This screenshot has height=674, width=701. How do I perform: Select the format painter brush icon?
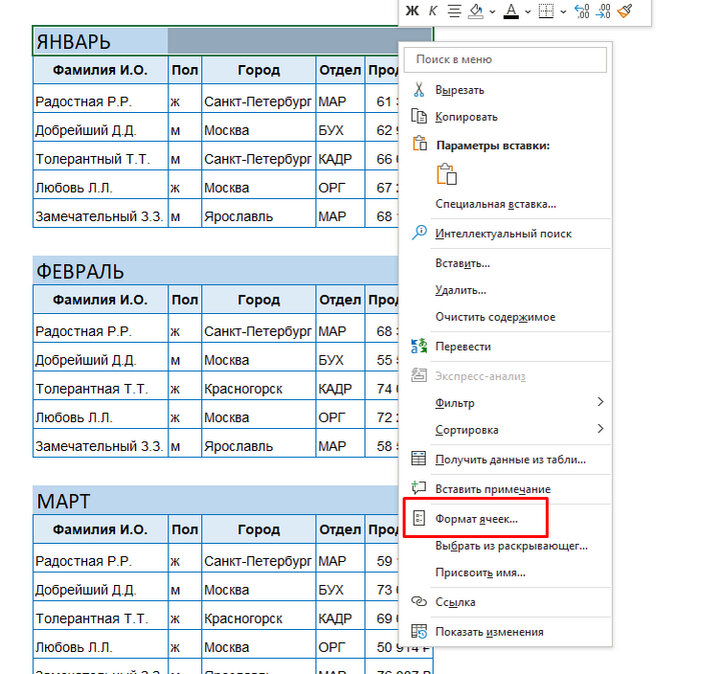coord(625,11)
